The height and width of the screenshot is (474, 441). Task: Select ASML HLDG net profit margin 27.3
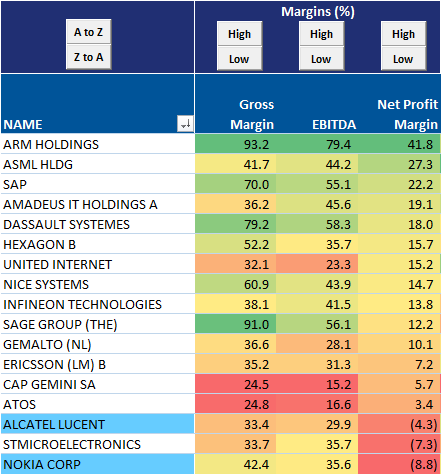[x=399, y=164]
